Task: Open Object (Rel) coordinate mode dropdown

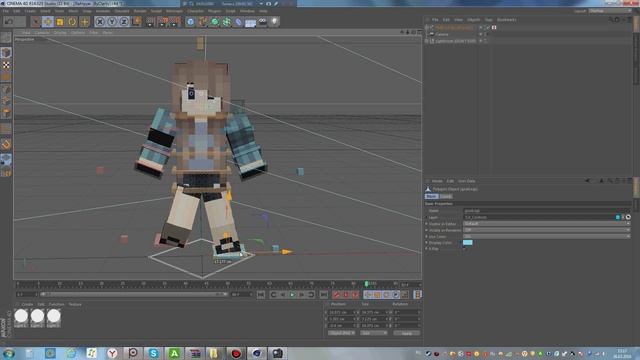Action: pyautogui.click(x=342, y=333)
